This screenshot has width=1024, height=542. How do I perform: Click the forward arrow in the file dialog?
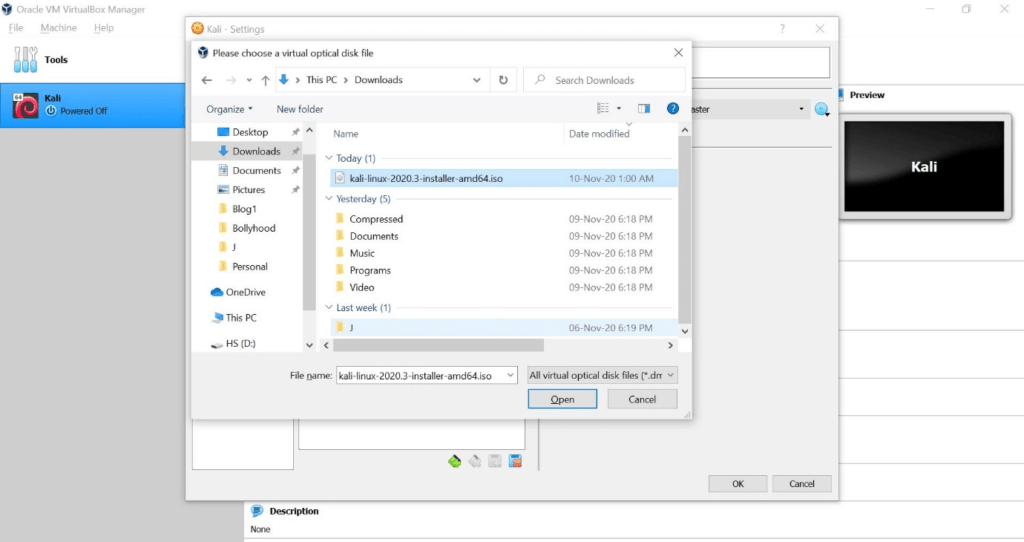231,80
